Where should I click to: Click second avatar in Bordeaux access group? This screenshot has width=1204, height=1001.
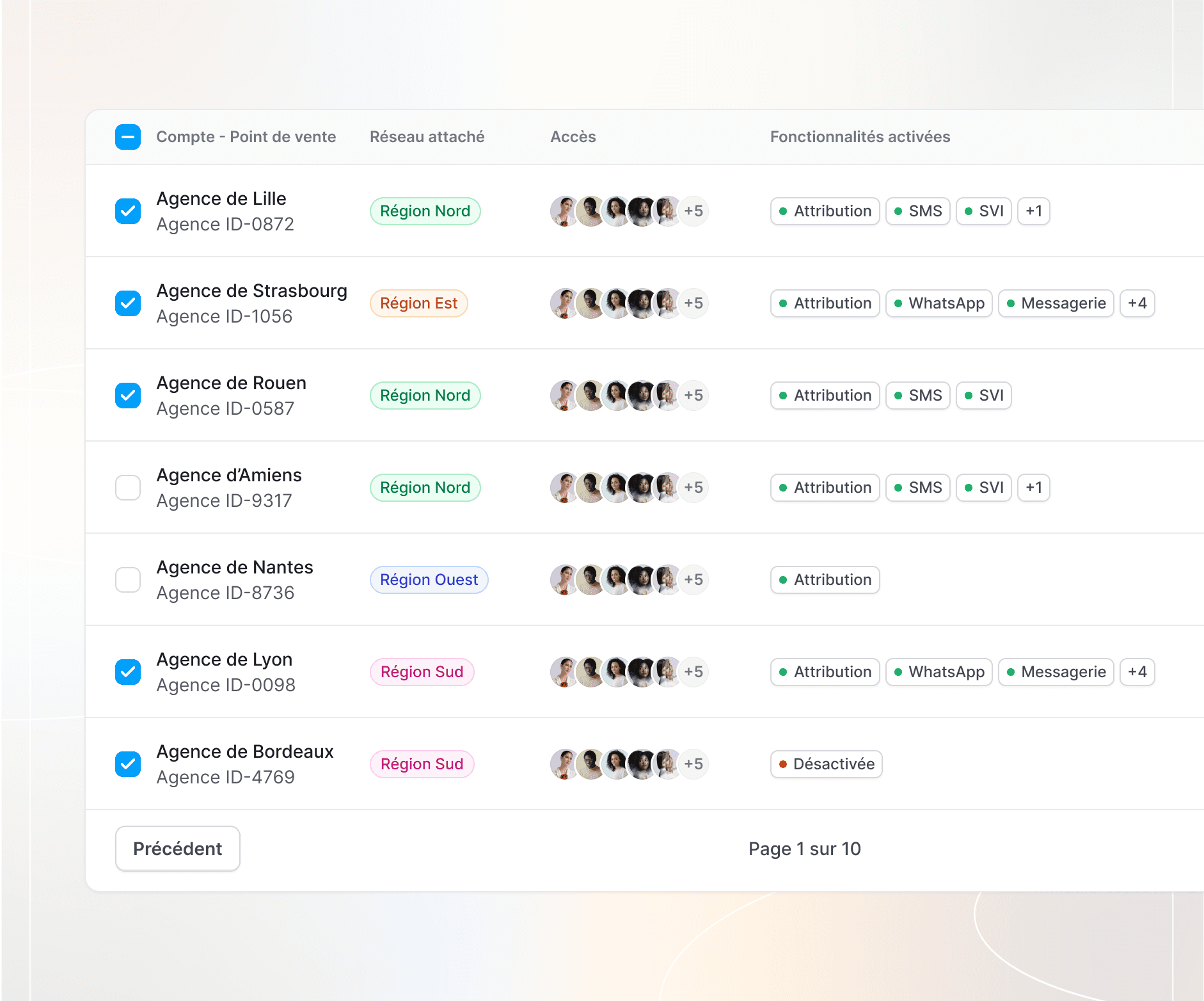(590, 764)
